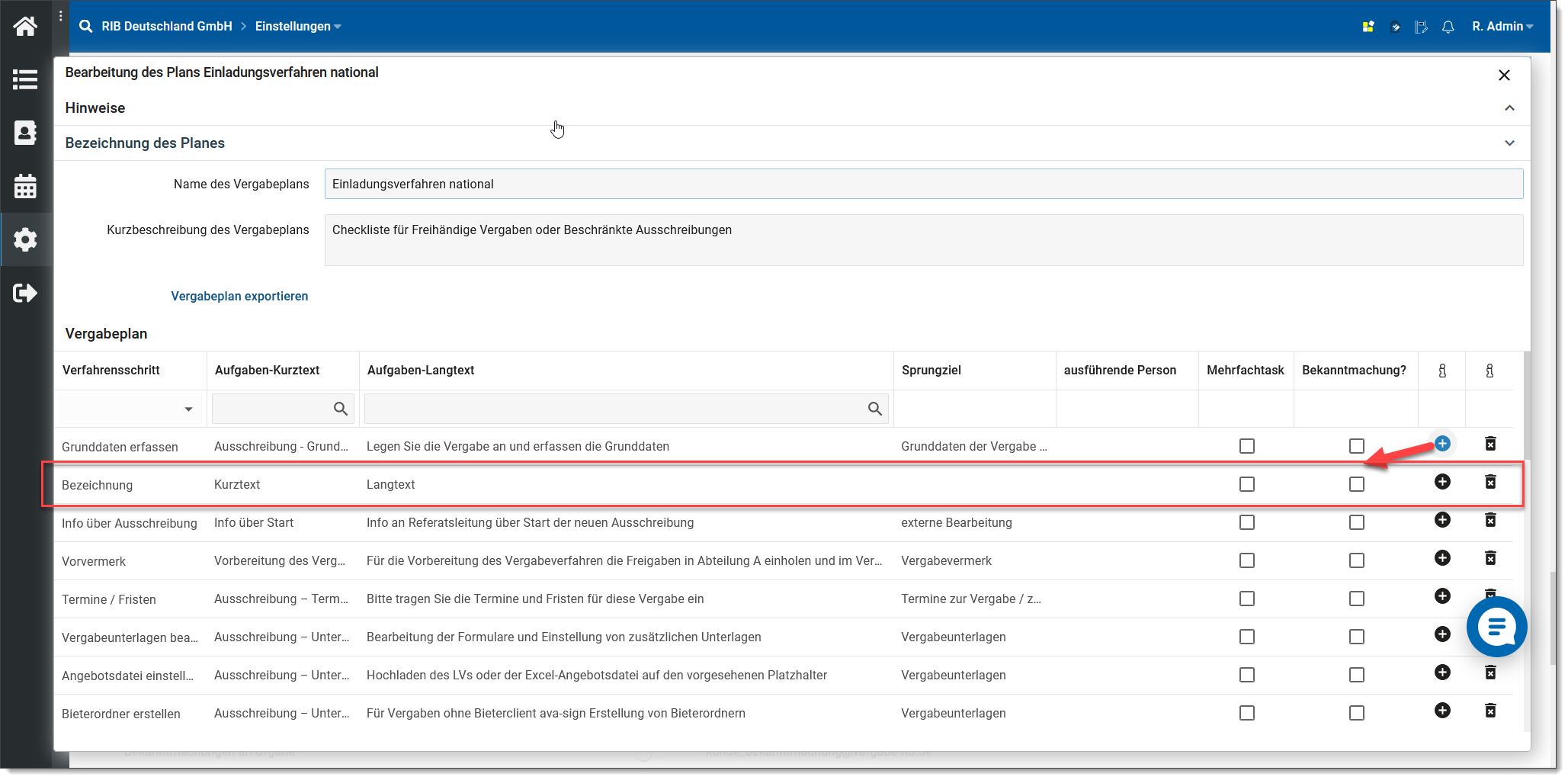Click the Name des Vergabeplans input field
Screen dimensions: 1568x780
pos(923,184)
